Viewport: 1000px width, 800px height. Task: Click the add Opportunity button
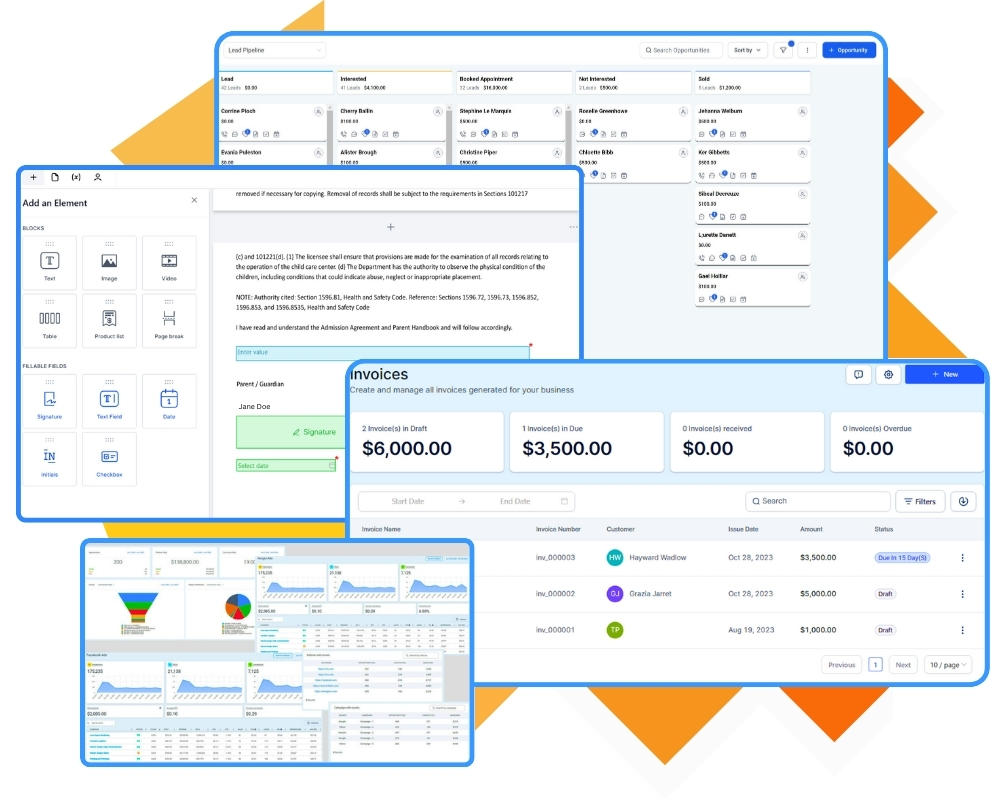849,50
